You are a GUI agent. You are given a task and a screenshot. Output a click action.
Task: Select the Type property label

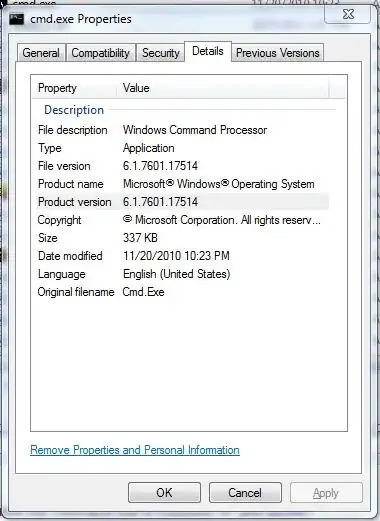click(x=50, y=148)
